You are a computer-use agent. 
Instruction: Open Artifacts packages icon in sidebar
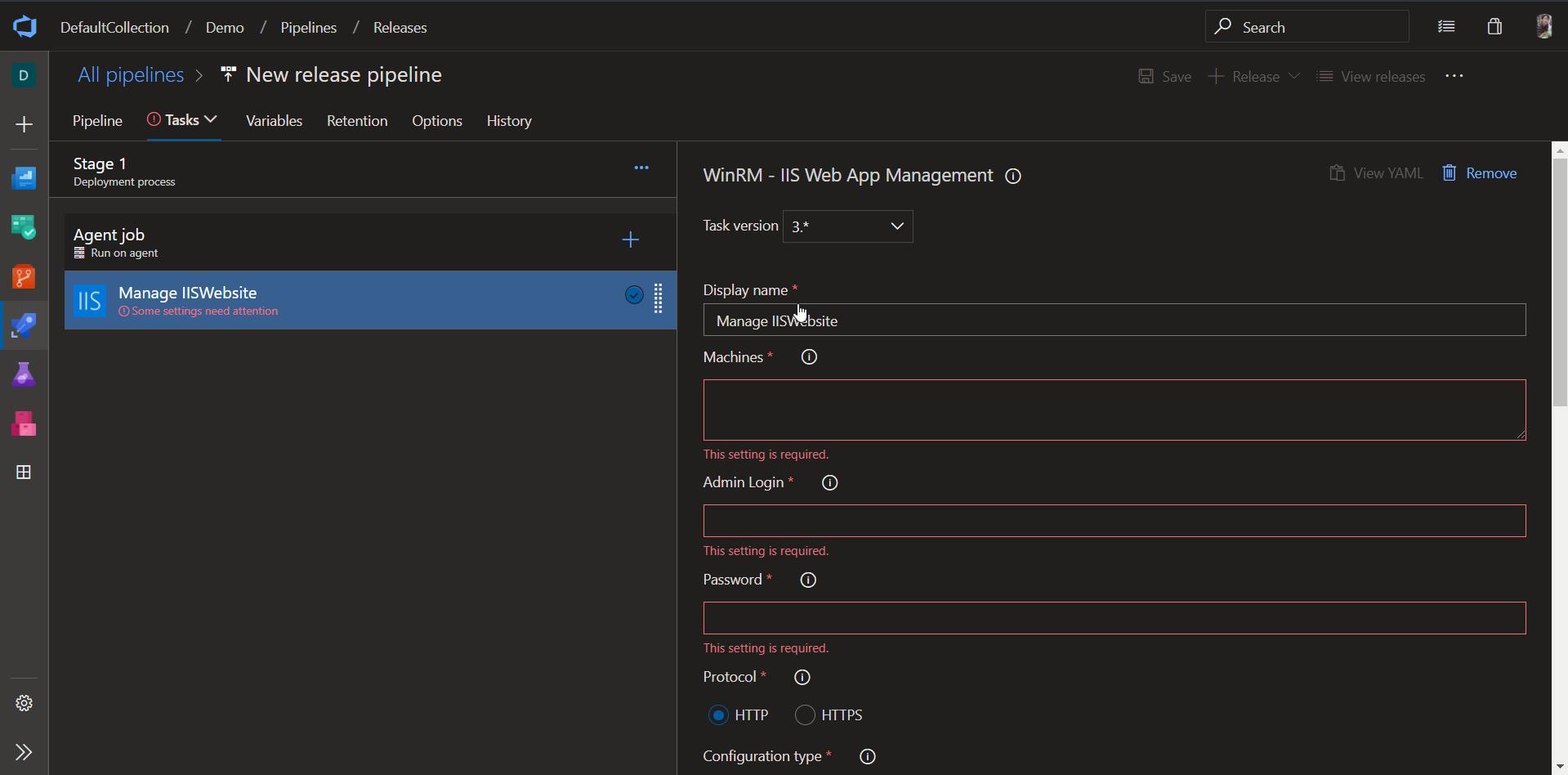coord(24,423)
